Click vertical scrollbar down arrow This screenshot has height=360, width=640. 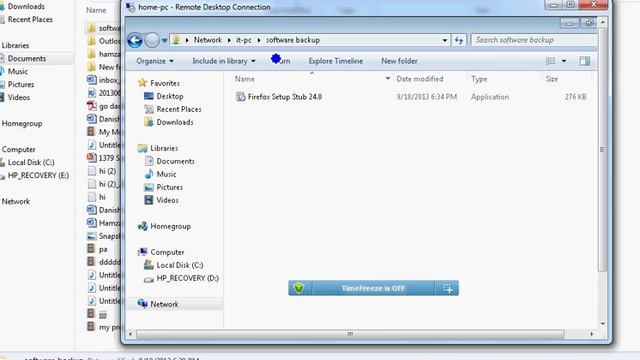pyautogui.click(x=603, y=324)
